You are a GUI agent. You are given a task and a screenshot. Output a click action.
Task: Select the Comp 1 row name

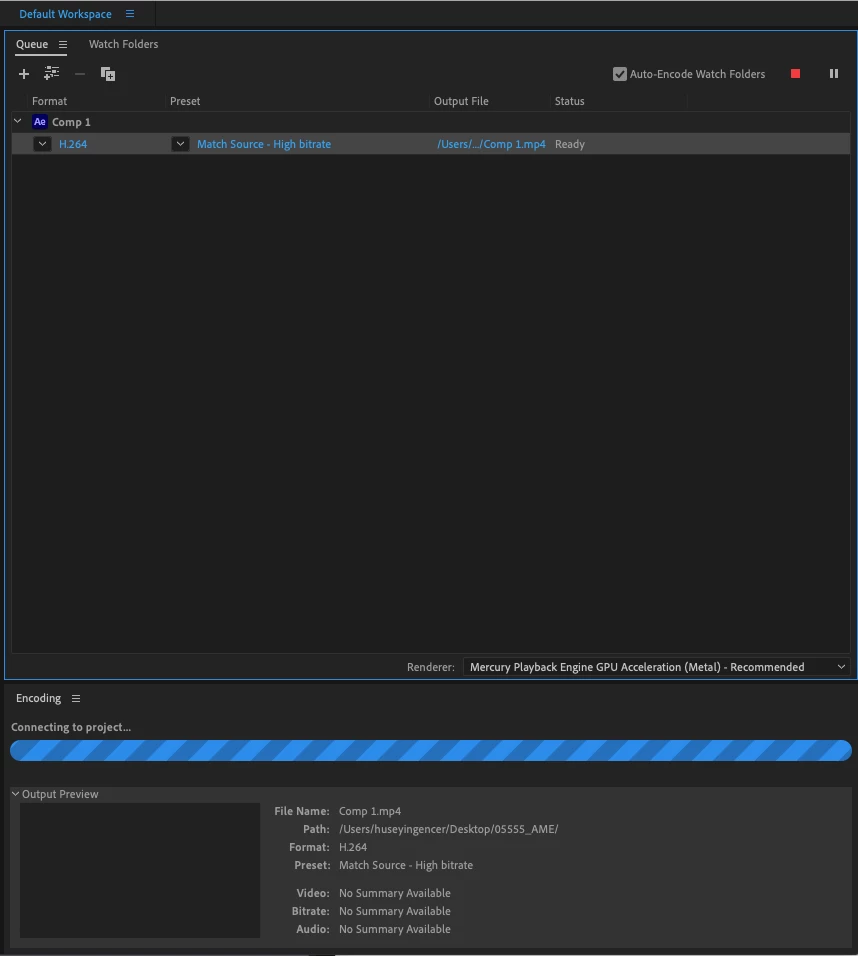coord(71,122)
